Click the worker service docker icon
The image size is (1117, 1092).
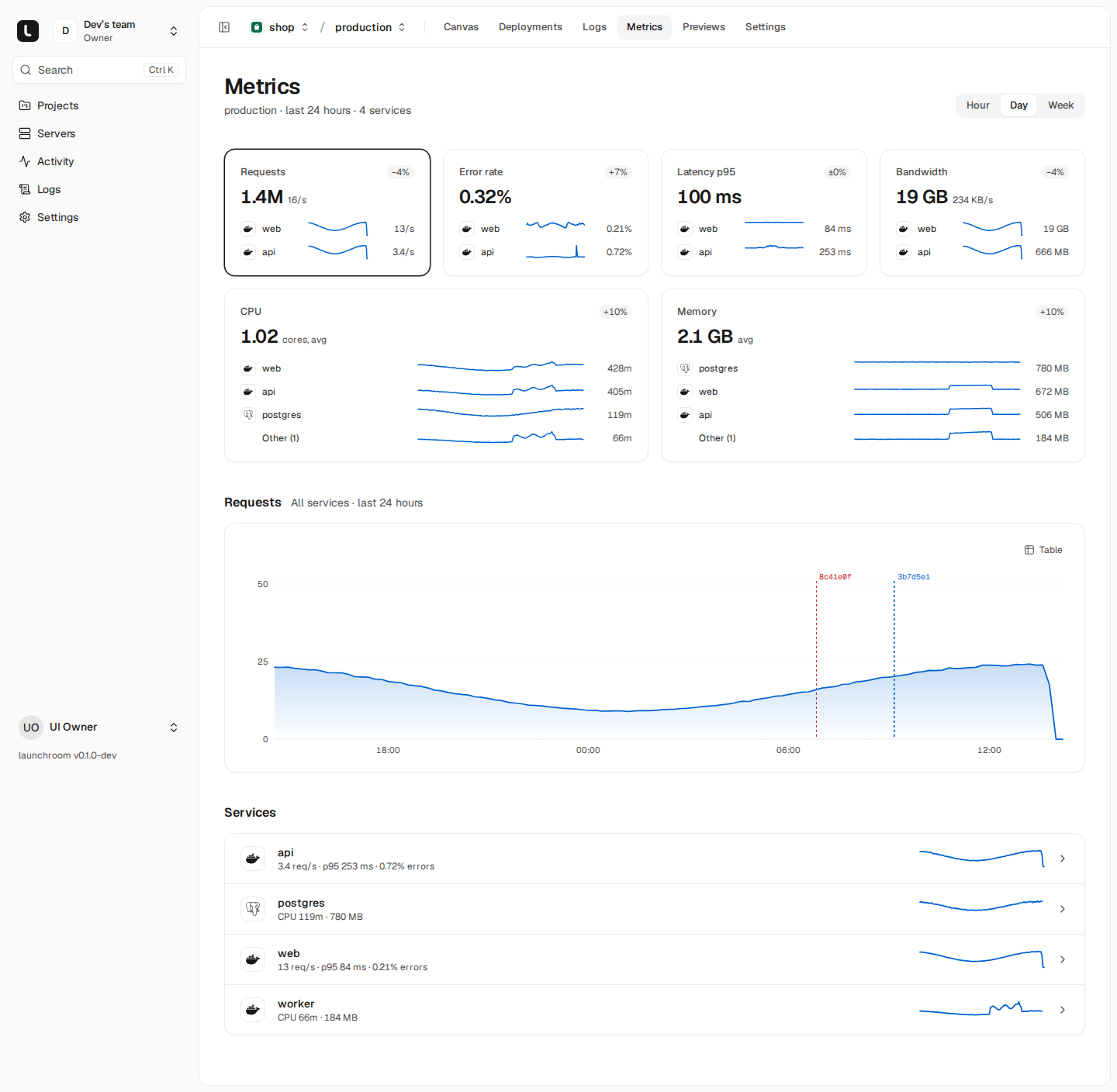(x=253, y=1010)
